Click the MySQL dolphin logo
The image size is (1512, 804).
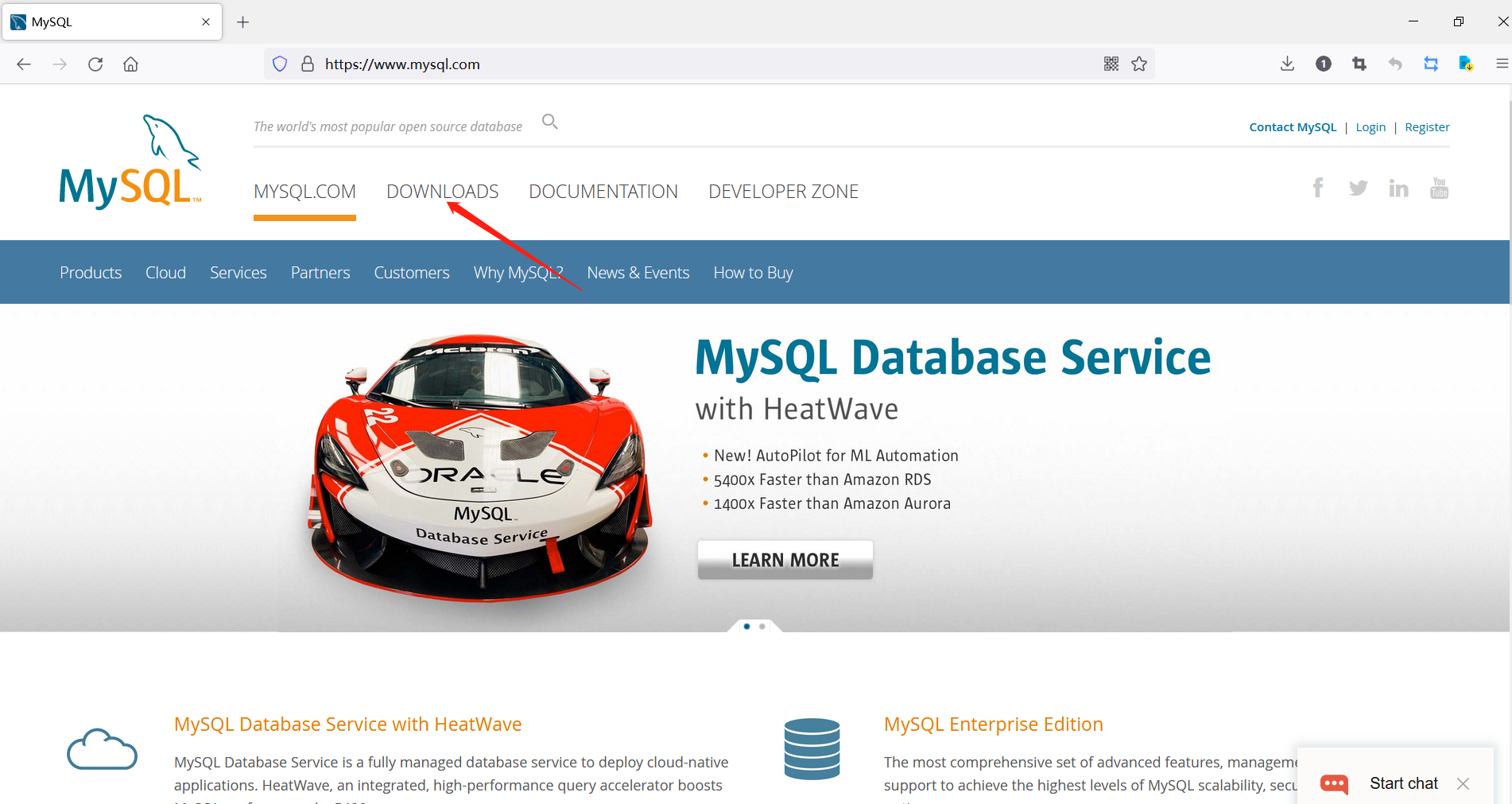coord(130,161)
